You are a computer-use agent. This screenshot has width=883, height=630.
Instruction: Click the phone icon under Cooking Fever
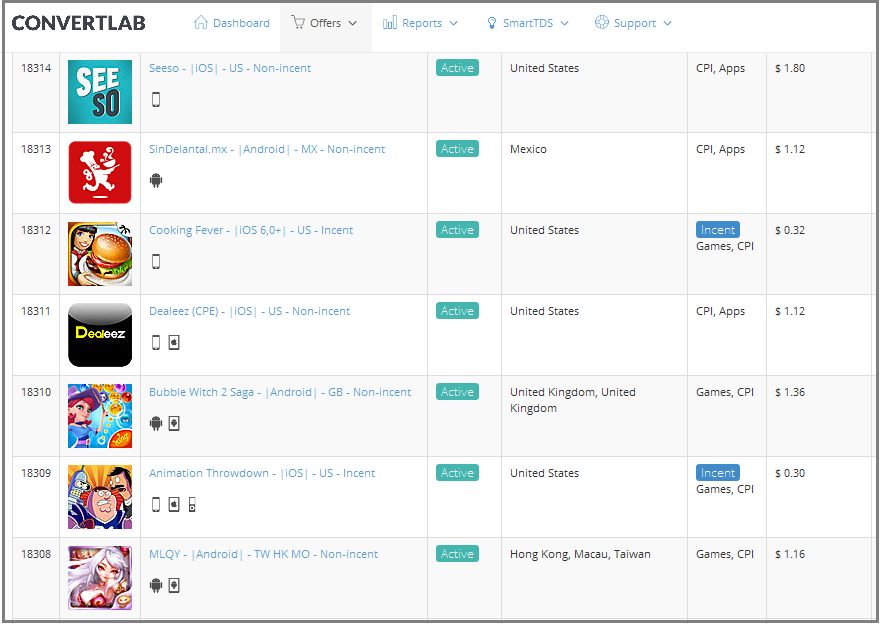156,262
